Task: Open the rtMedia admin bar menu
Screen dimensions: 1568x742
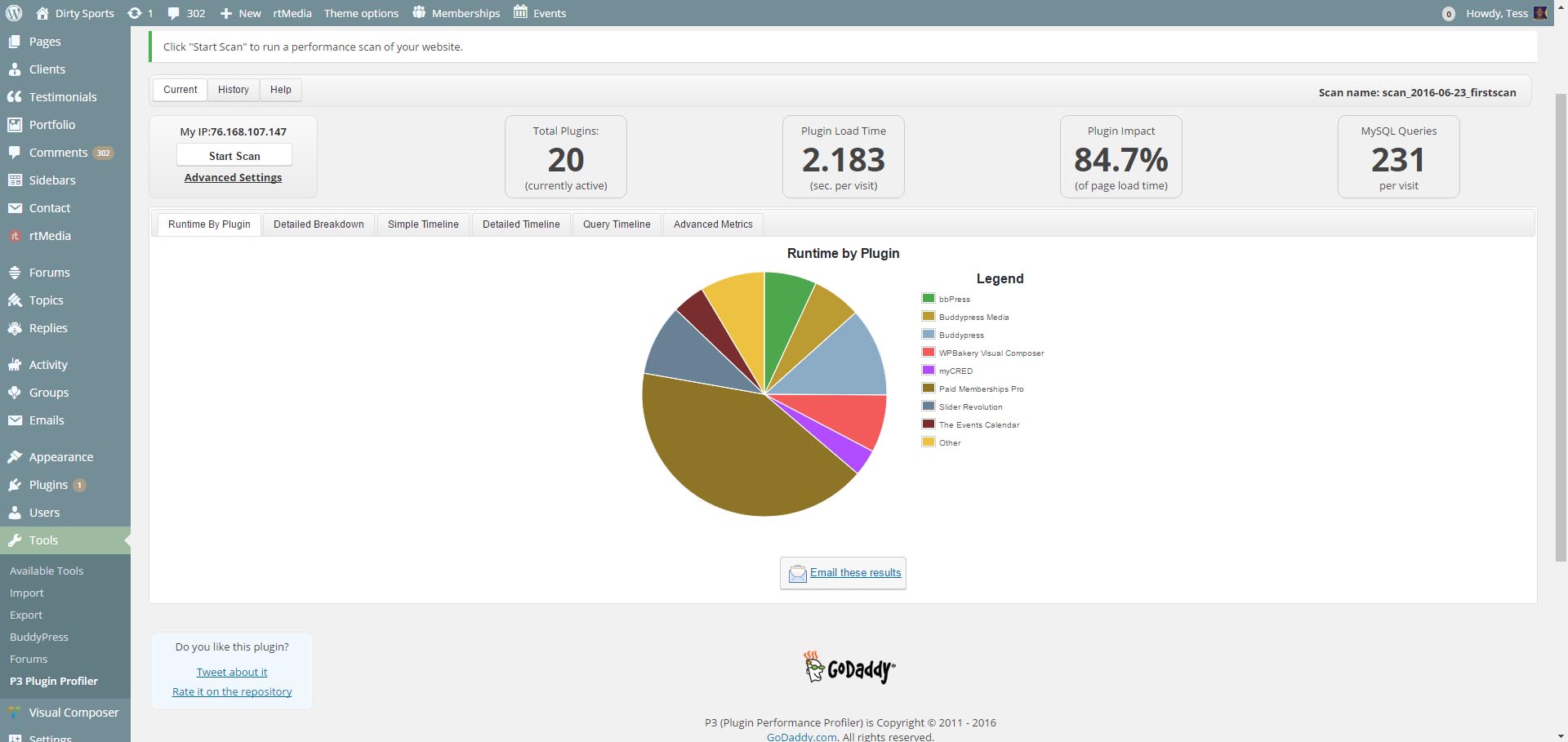Action: pos(292,13)
